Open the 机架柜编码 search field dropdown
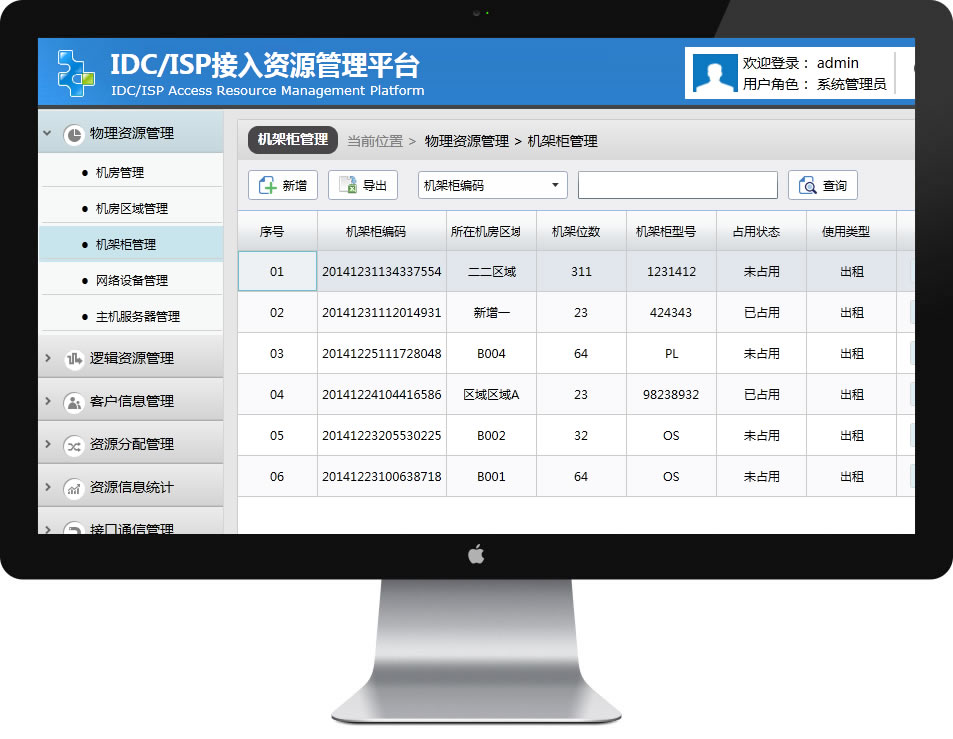Image resolution: width=953 pixels, height=739 pixels. (x=555, y=186)
